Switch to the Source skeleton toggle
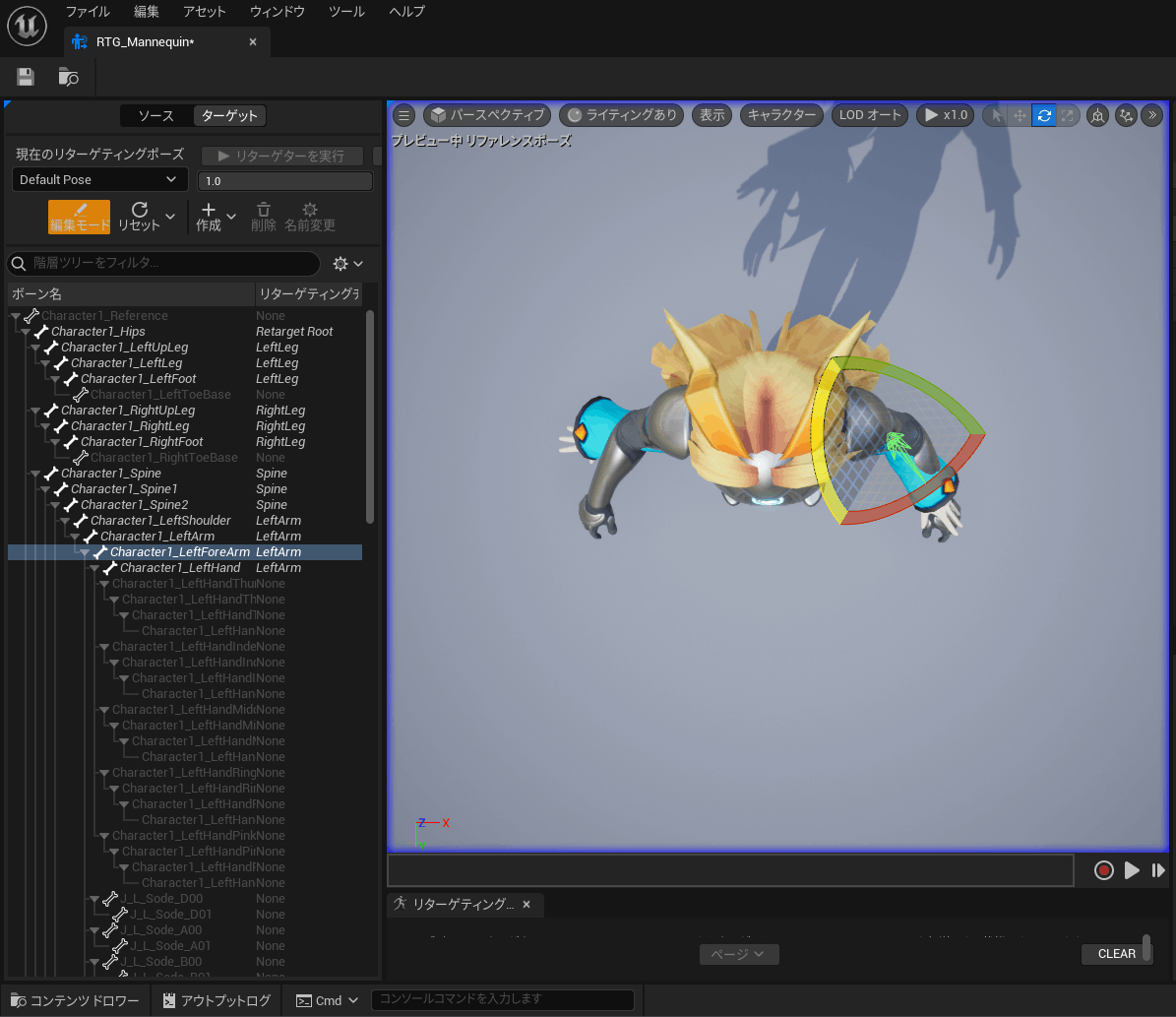This screenshot has height=1017, width=1176. click(156, 115)
